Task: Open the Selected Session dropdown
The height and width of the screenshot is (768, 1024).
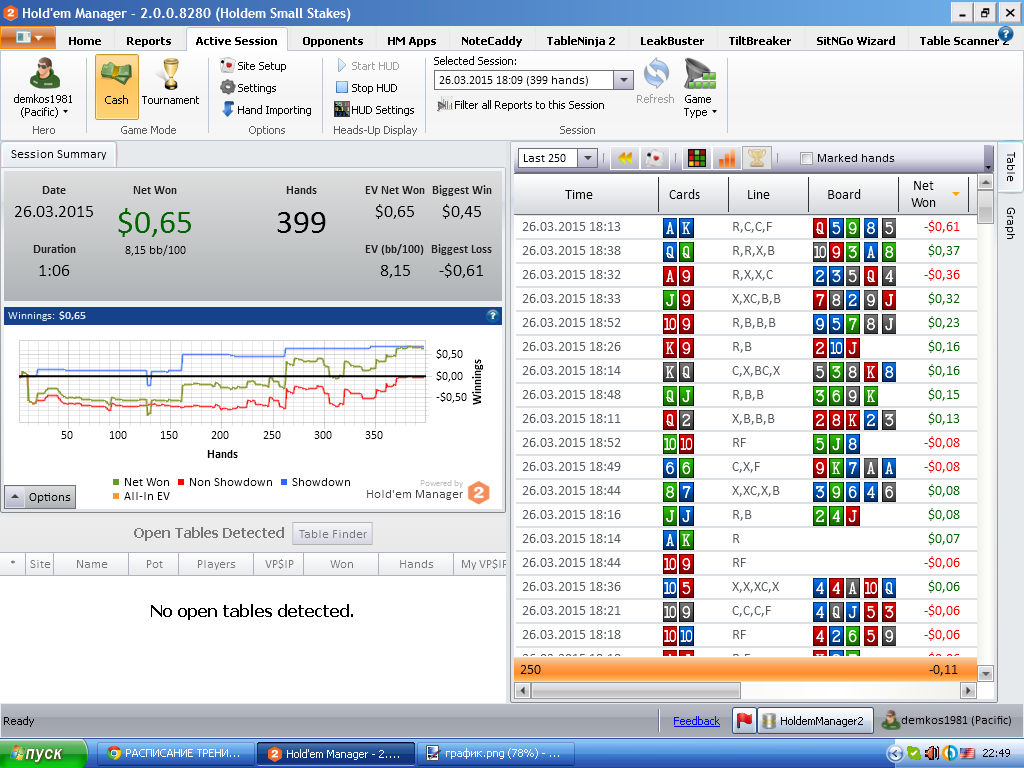Action: pyautogui.click(x=624, y=80)
